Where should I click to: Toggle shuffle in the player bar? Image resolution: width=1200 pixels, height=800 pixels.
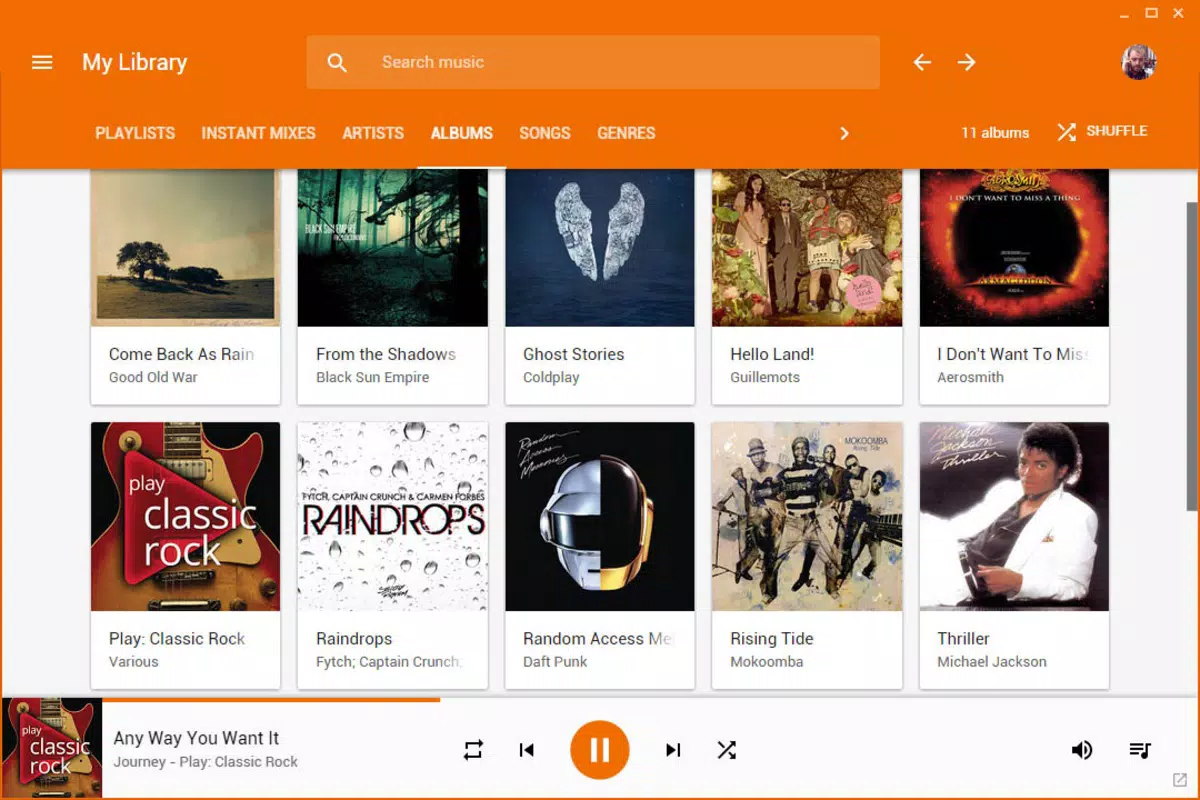(x=727, y=750)
